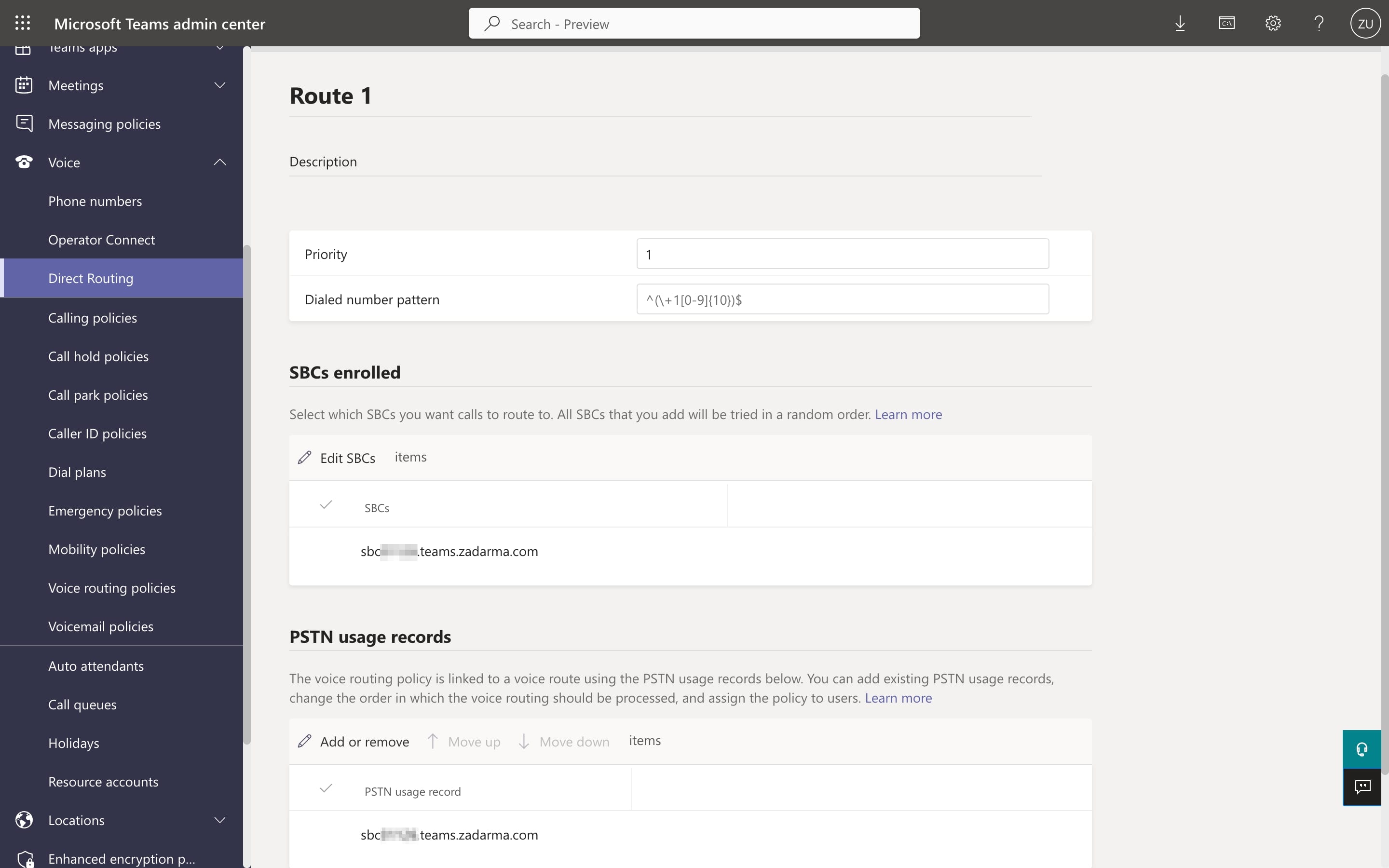Toggle select-all checkmark in PSTN usage record header
Viewport: 1389px width, 868px height.
pos(326,788)
